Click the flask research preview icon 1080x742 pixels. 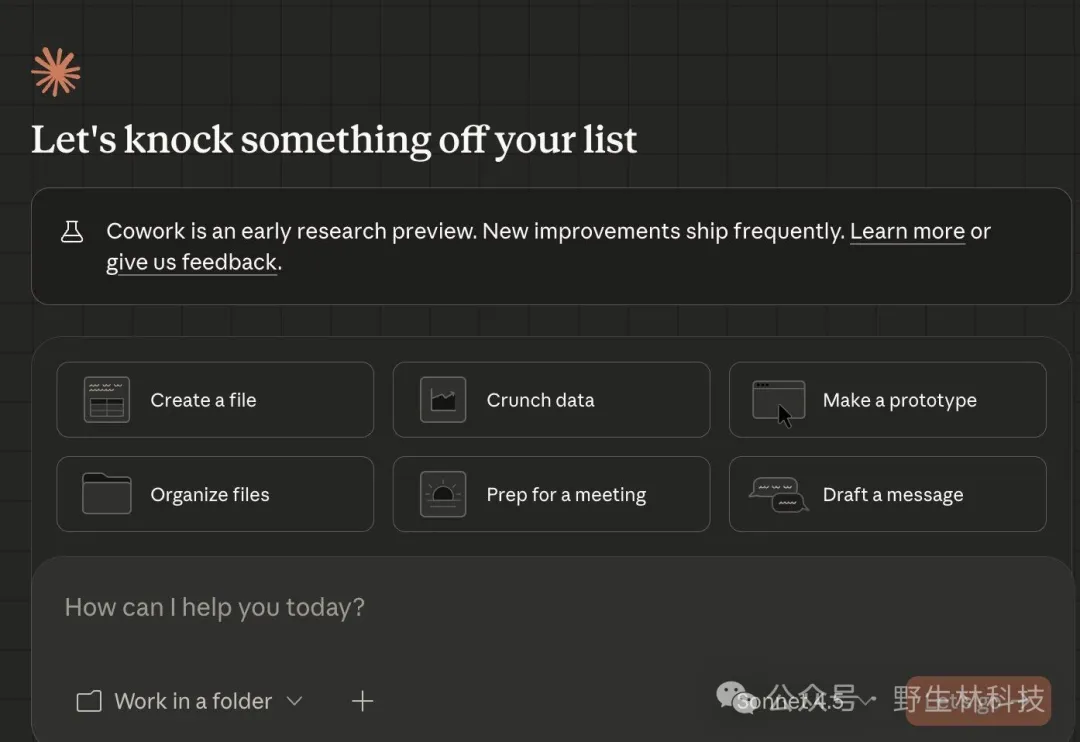tap(72, 232)
